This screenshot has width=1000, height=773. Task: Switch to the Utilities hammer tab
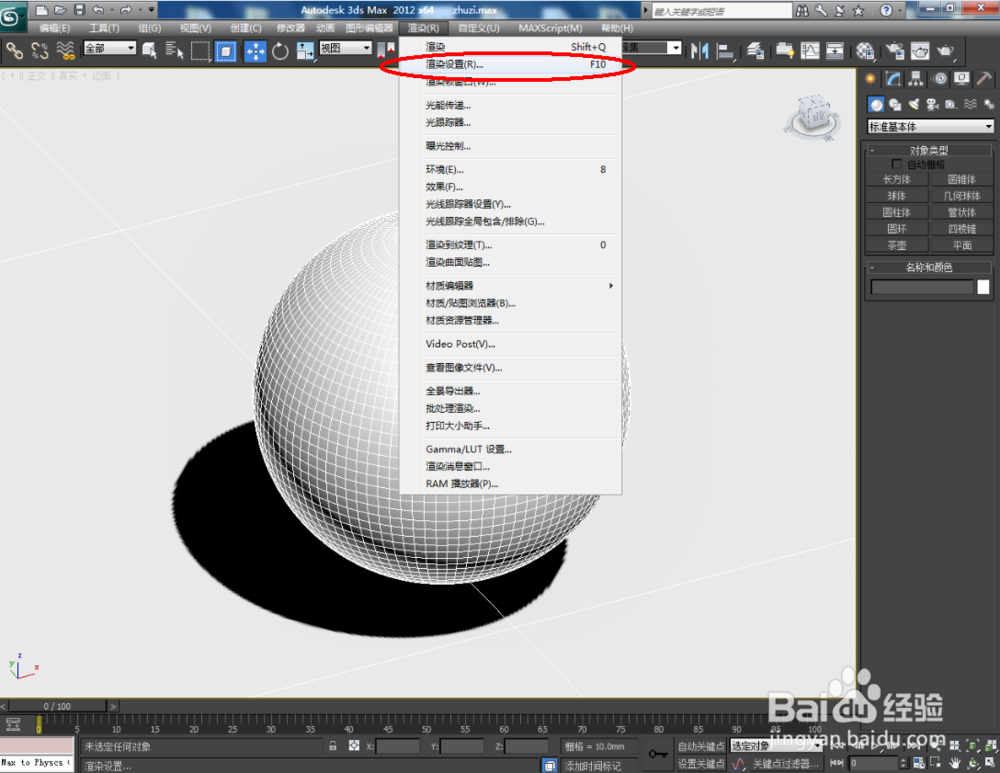(x=984, y=78)
